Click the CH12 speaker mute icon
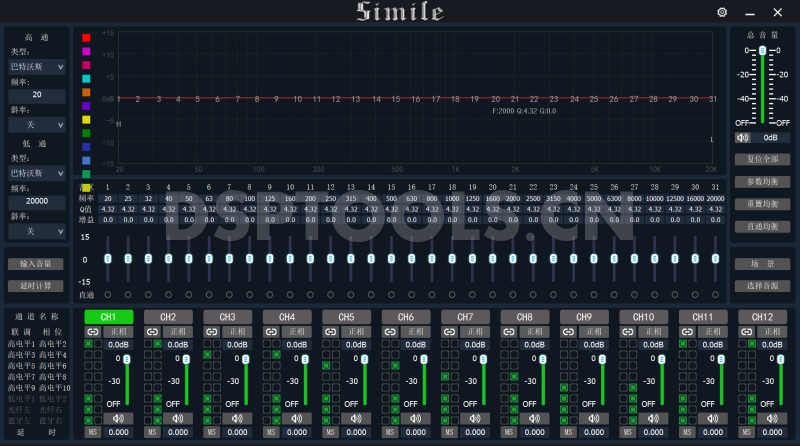This screenshot has height=446, width=800. (x=772, y=418)
